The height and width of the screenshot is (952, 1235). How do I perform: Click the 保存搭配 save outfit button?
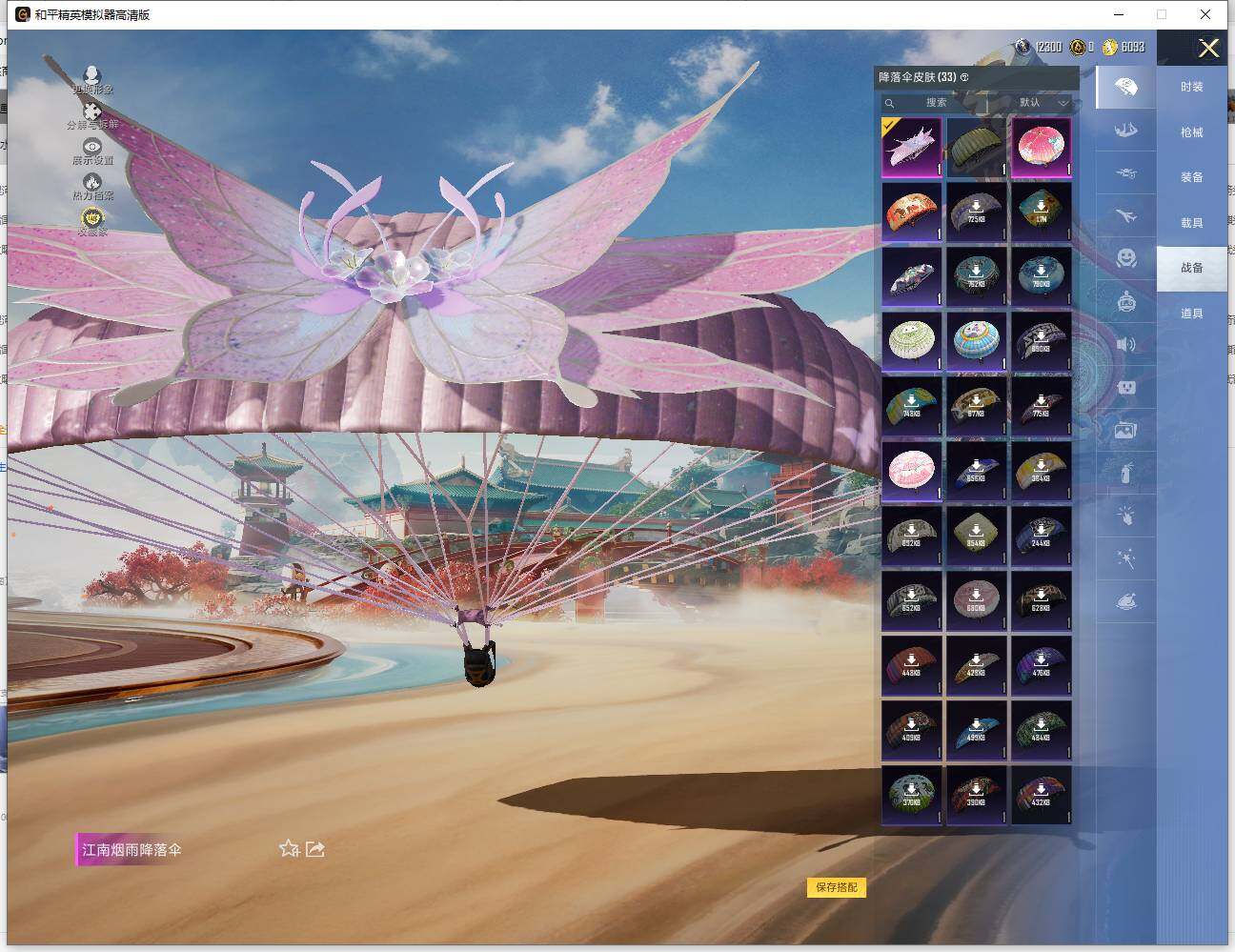(837, 887)
